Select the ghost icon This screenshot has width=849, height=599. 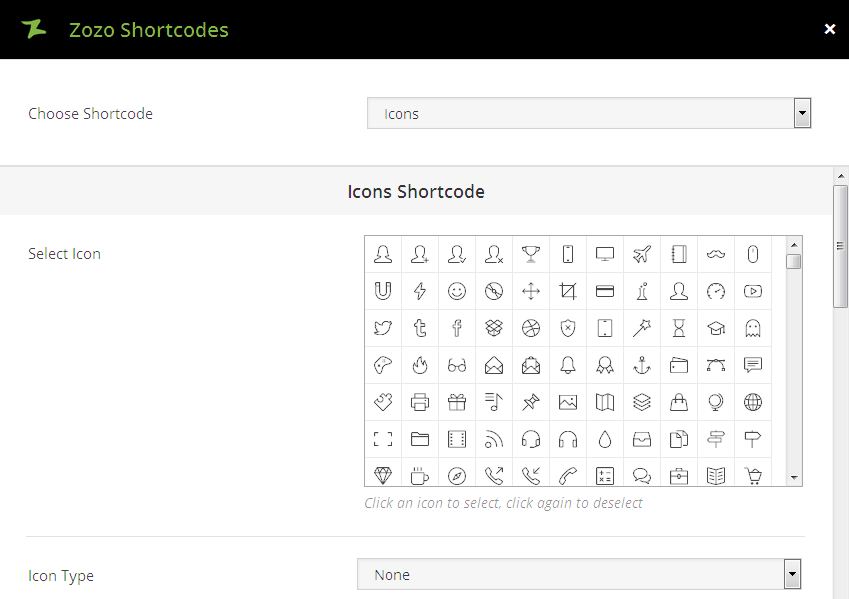point(753,328)
